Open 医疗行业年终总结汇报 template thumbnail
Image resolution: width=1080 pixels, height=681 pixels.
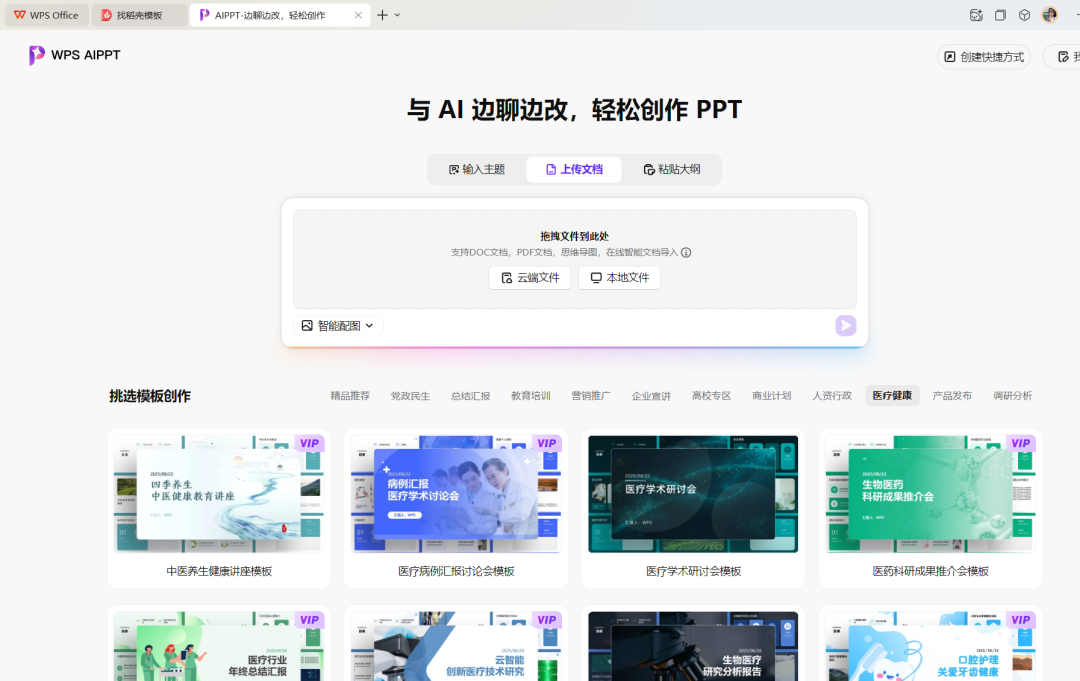(x=218, y=647)
